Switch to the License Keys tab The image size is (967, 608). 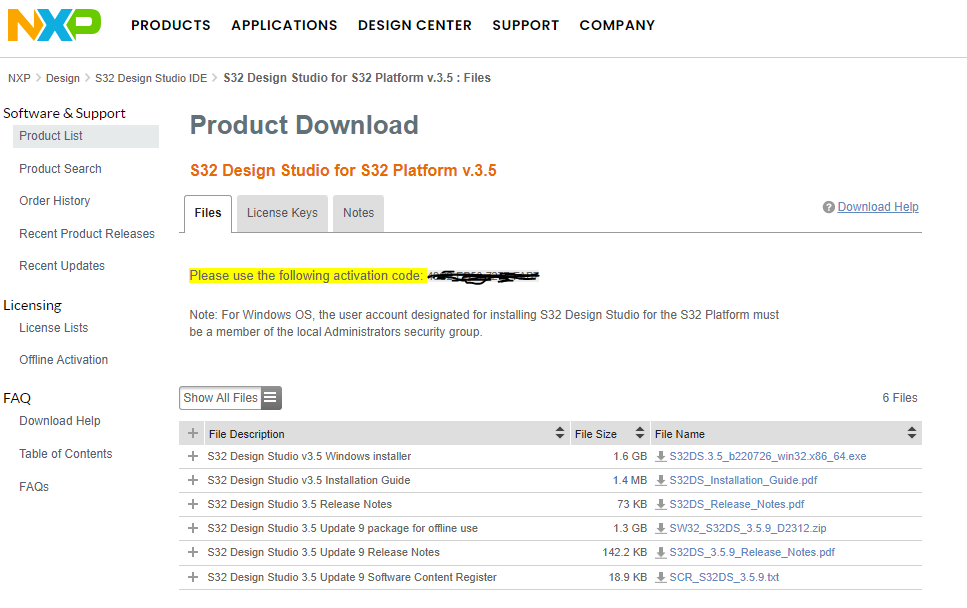[x=282, y=213]
